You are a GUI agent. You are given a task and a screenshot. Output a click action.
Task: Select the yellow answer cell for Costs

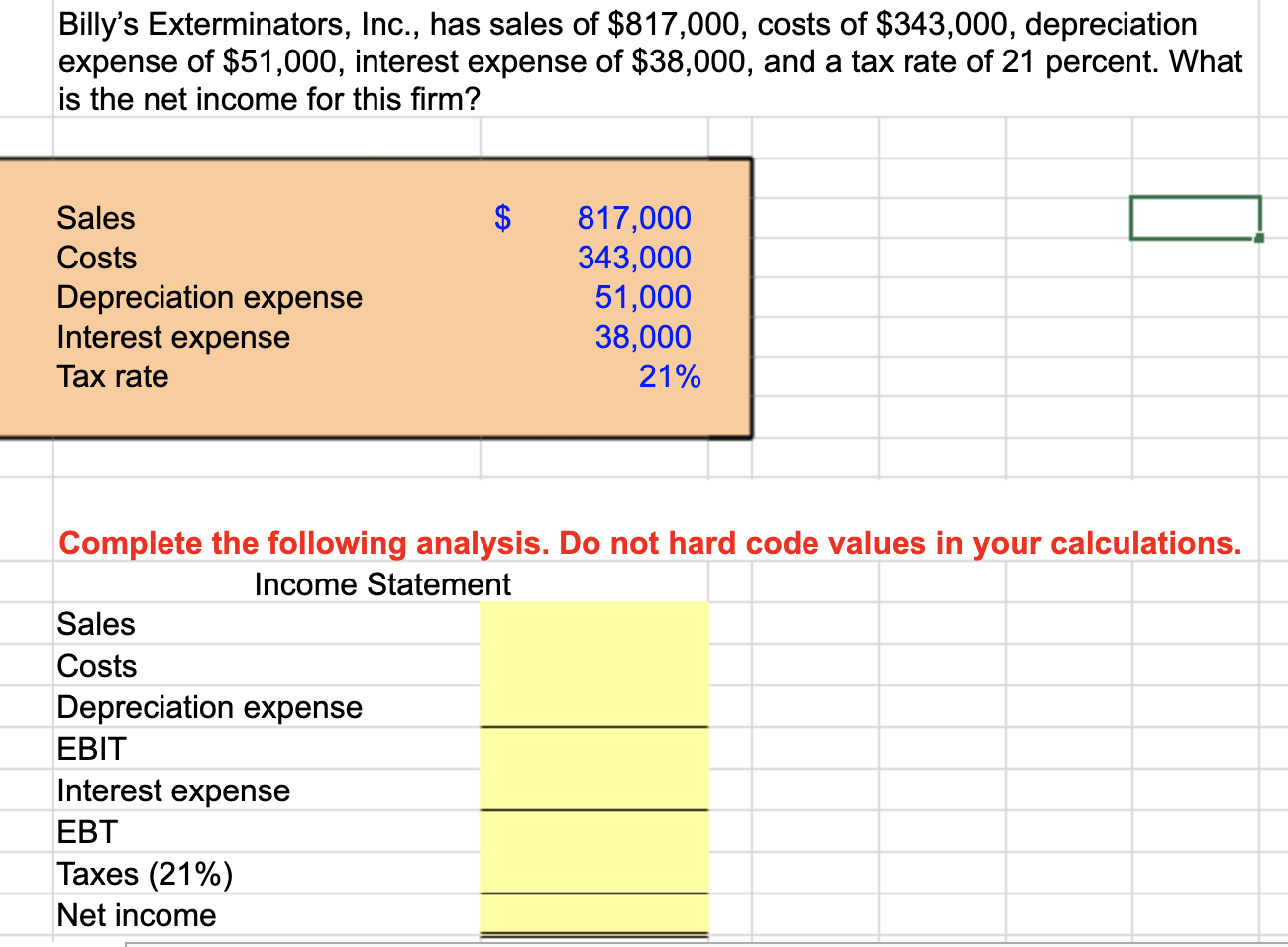pyautogui.click(x=594, y=665)
